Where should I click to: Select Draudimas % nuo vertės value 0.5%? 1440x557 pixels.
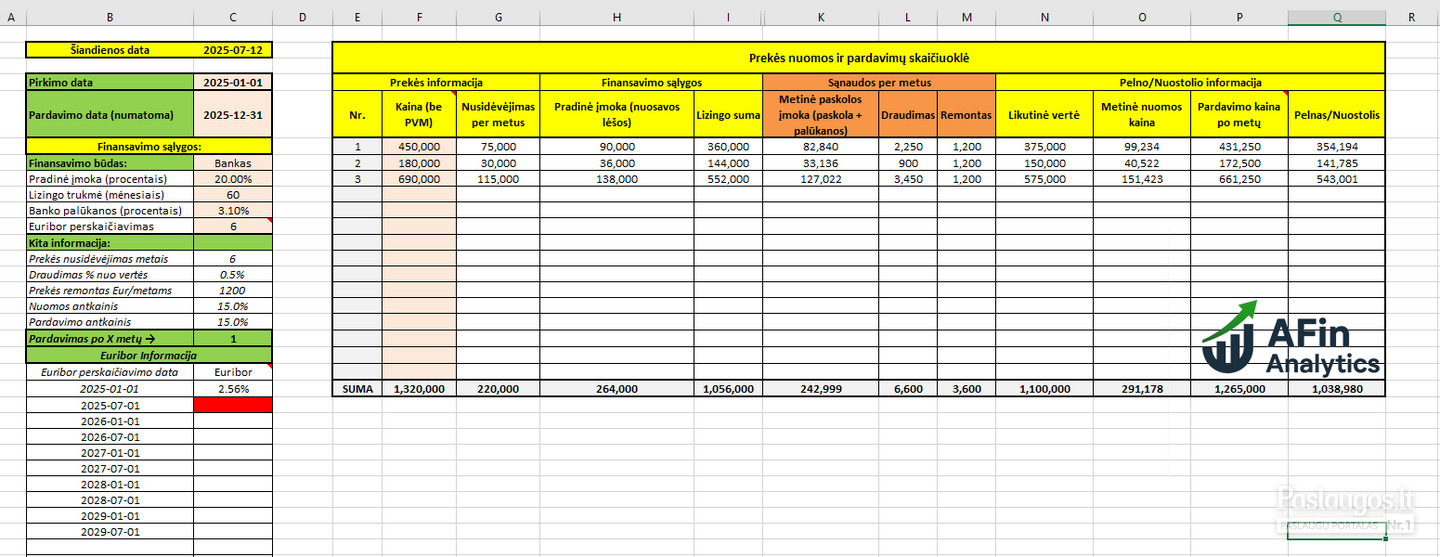click(233, 275)
